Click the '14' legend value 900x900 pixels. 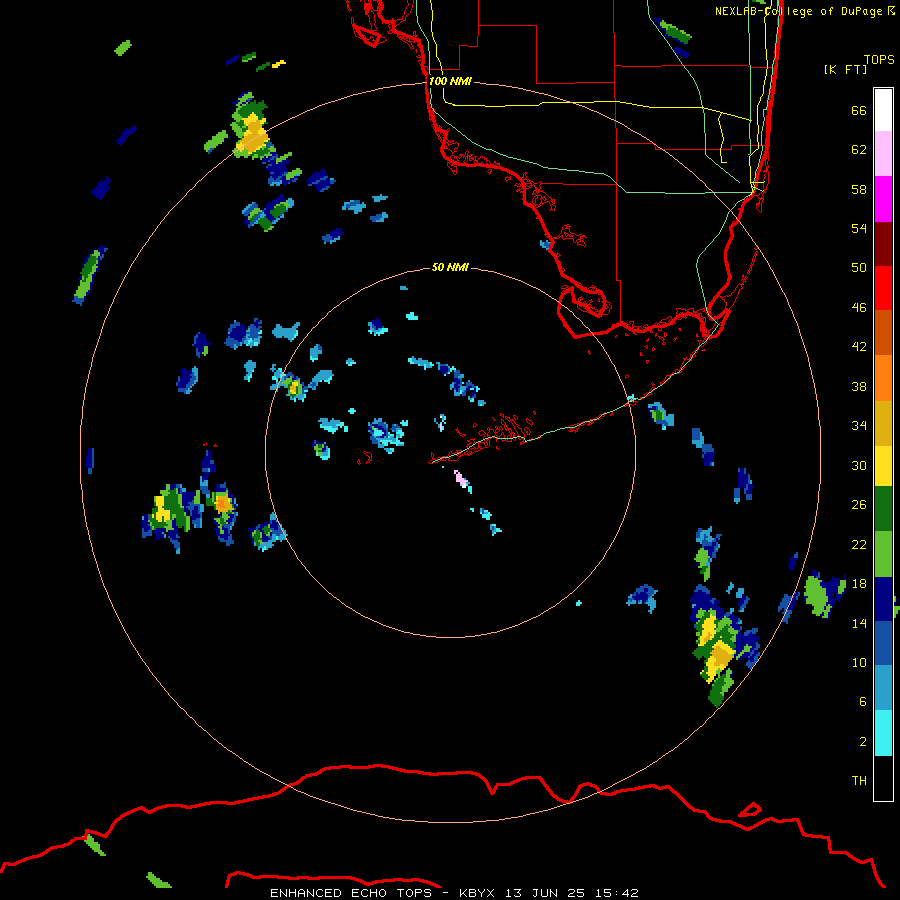click(x=859, y=623)
